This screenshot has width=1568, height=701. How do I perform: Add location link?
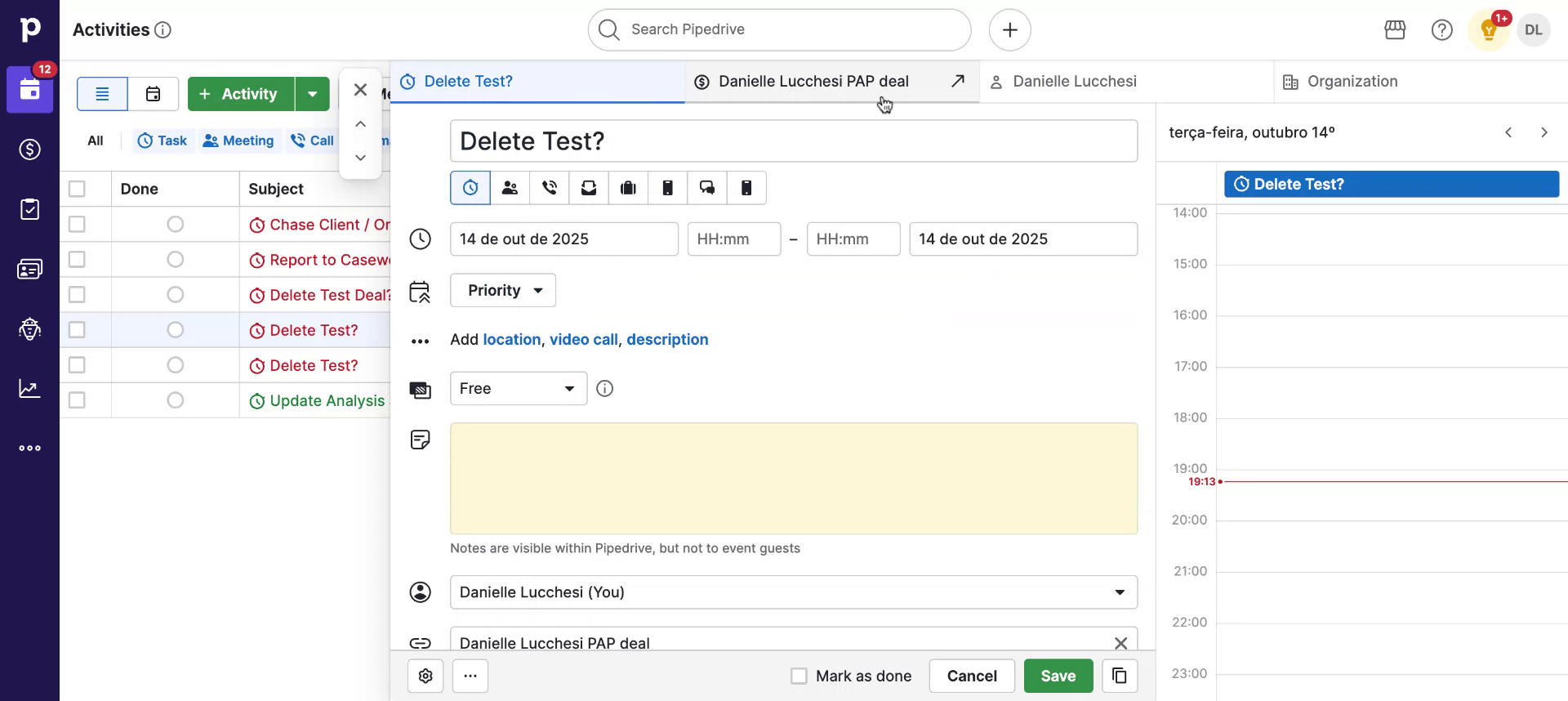tap(512, 339)
